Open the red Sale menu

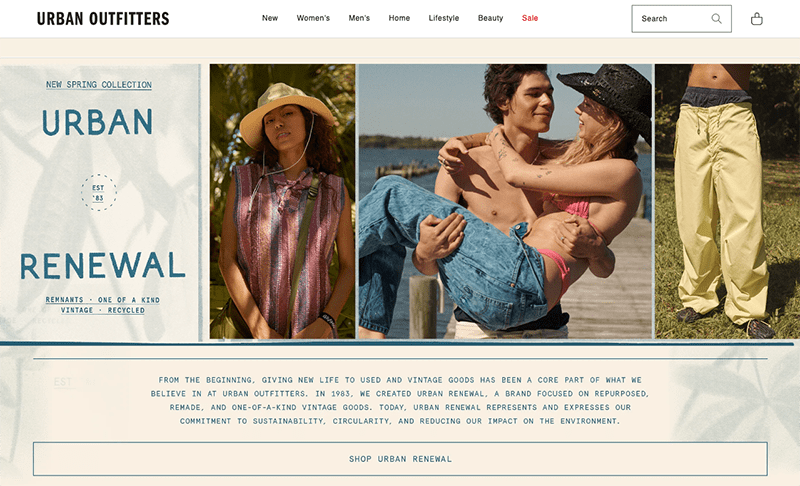(530, 18)
